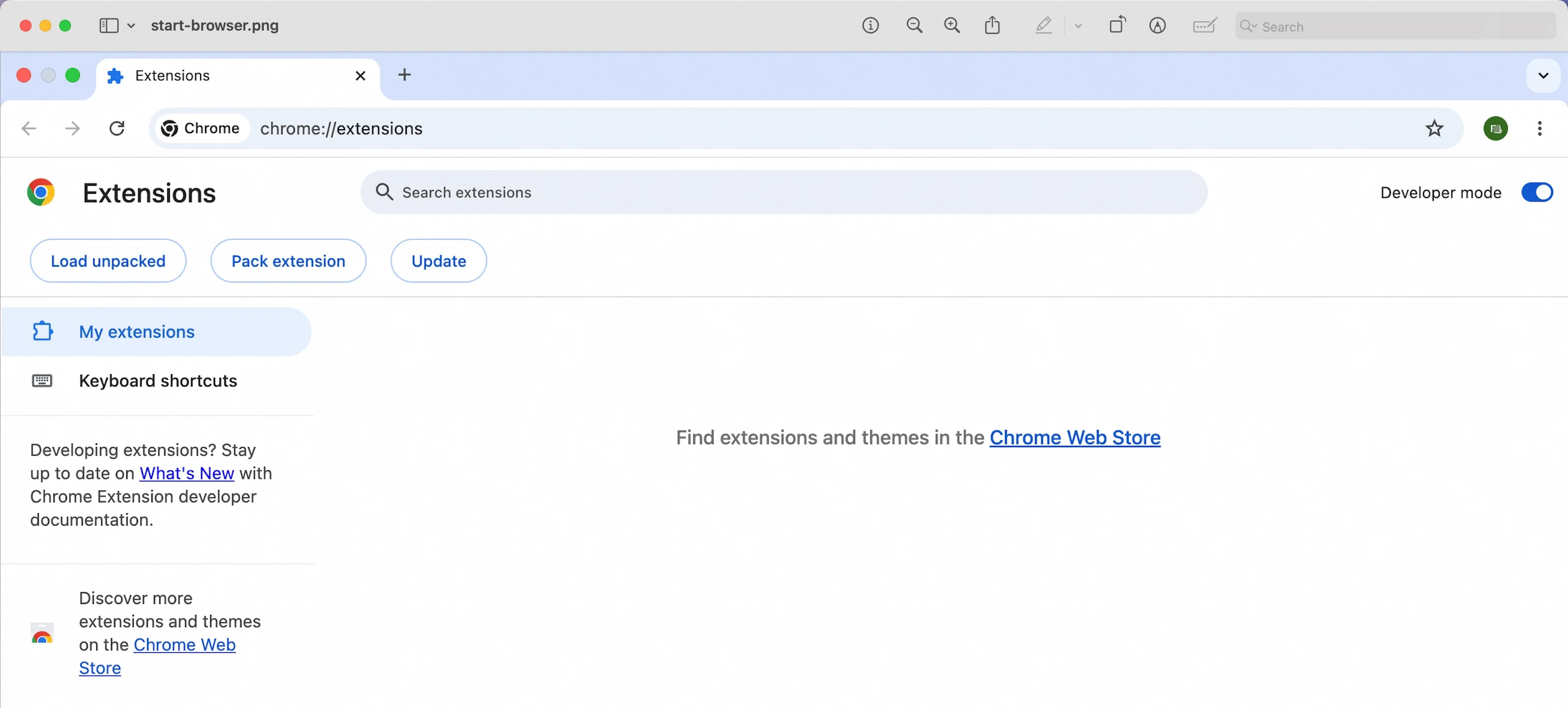This screenshot has width=1568, height=708.
Task: Close the Extensions tab
Action: click(x=360, y=75)
